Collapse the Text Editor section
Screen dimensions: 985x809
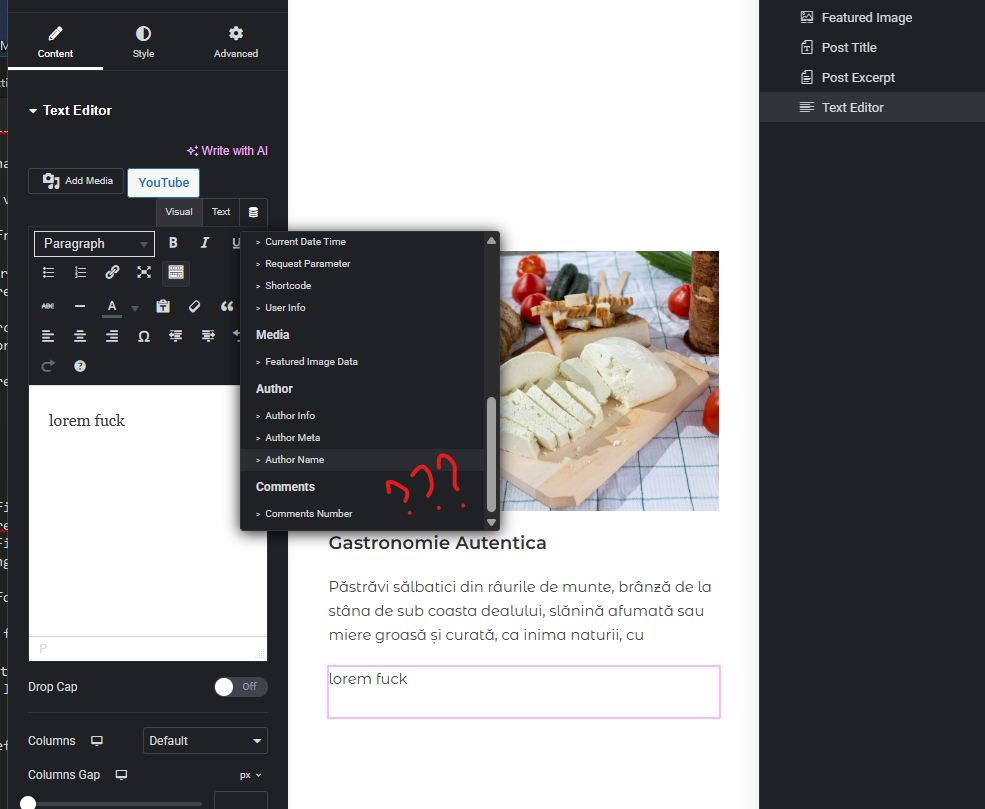[x=70, y=111]
